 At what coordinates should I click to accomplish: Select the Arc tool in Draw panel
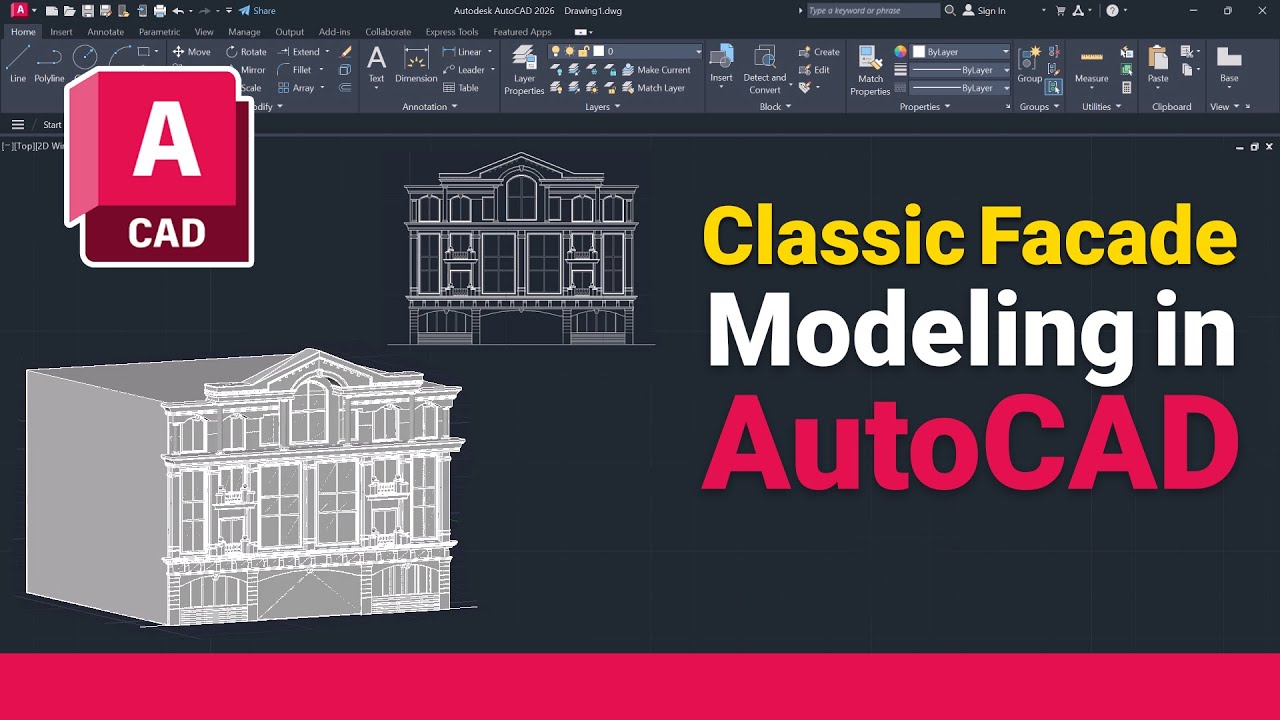(121, 55)
